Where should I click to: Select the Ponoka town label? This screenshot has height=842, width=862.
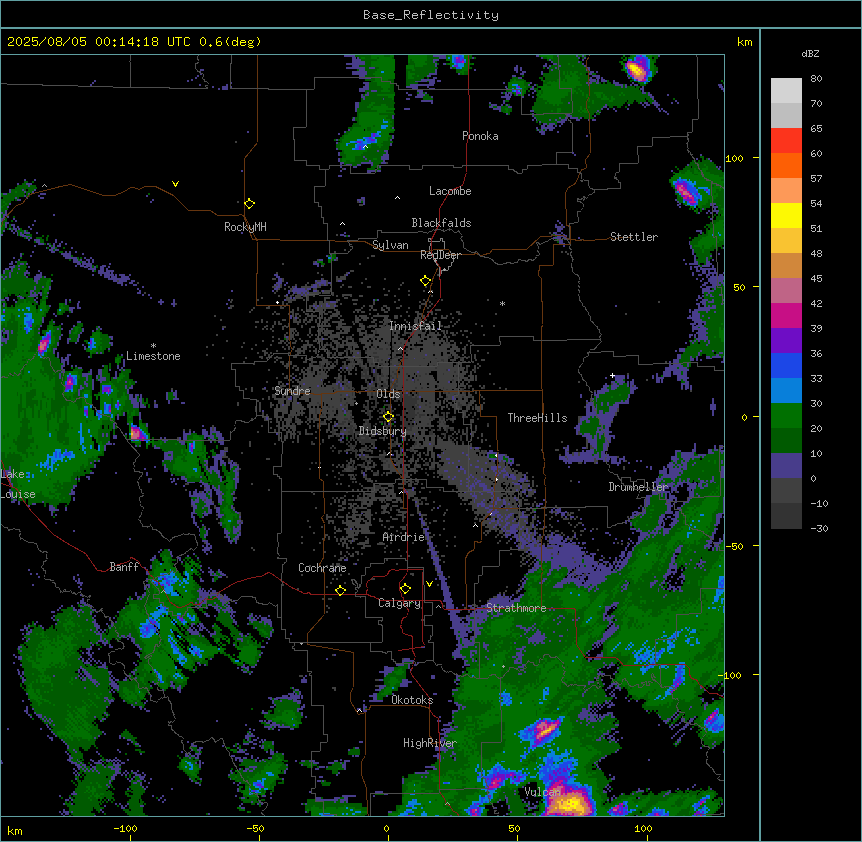[x=480, y=136]
